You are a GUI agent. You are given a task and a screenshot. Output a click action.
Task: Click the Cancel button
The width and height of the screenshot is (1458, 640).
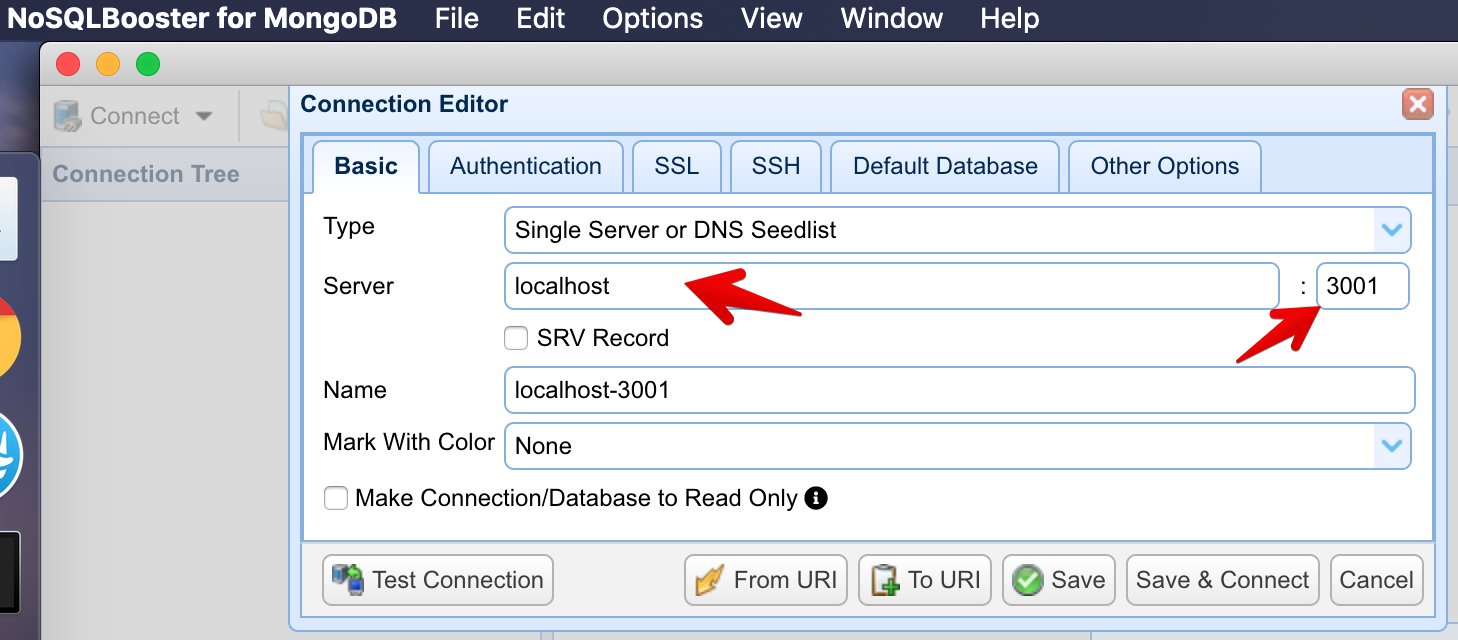point(1376,580)
